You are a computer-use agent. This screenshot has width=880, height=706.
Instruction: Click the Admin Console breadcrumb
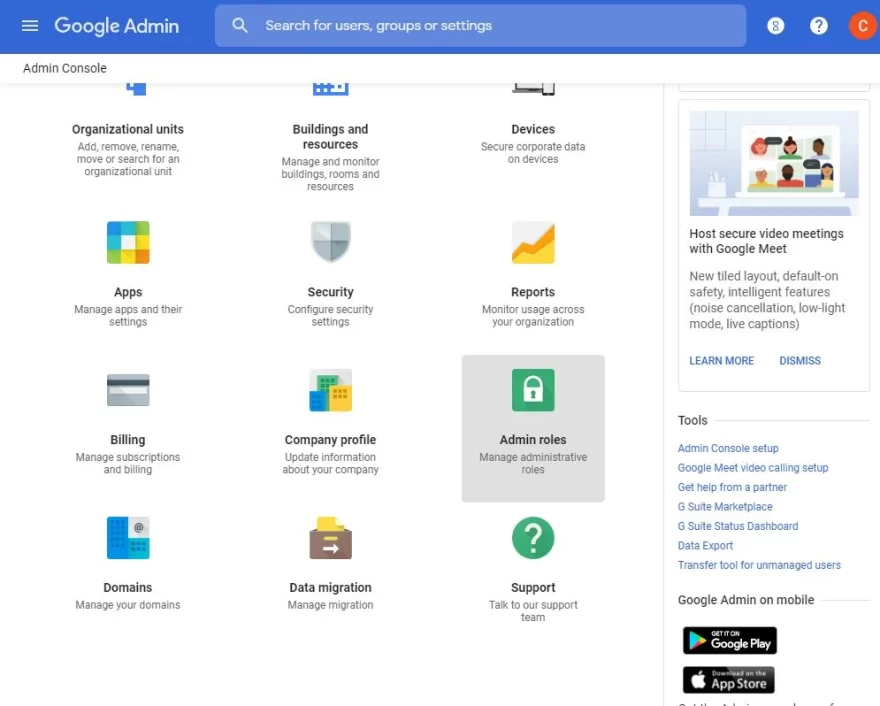(65, 68)
